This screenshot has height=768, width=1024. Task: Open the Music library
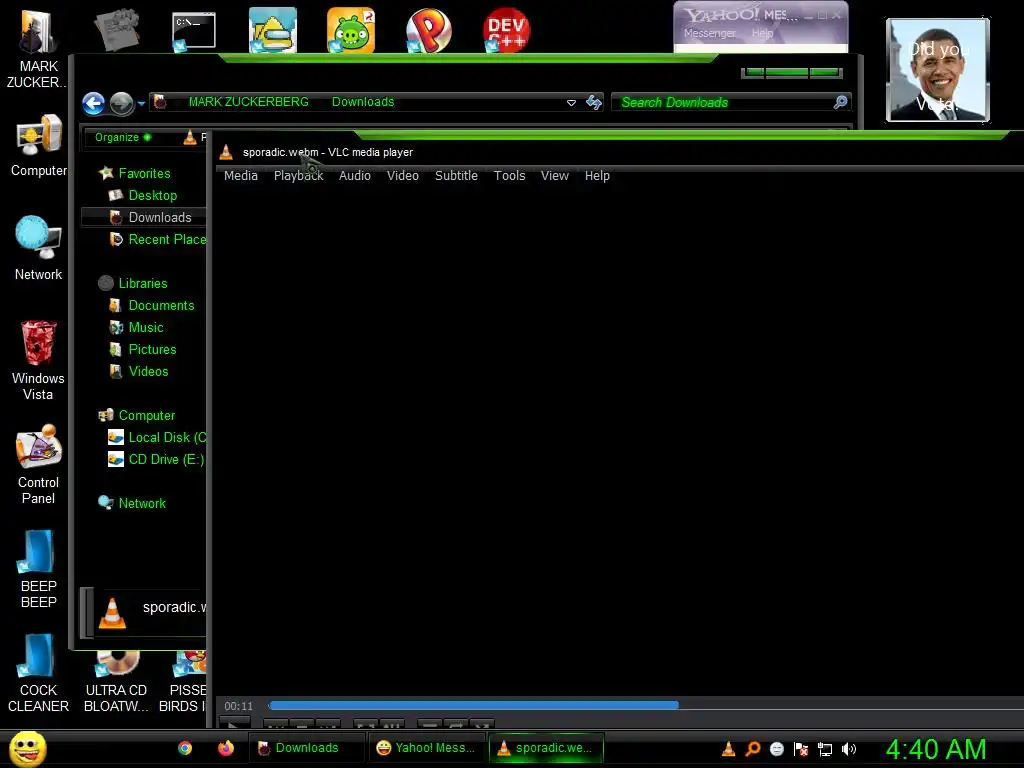click(x=145, y=327)
